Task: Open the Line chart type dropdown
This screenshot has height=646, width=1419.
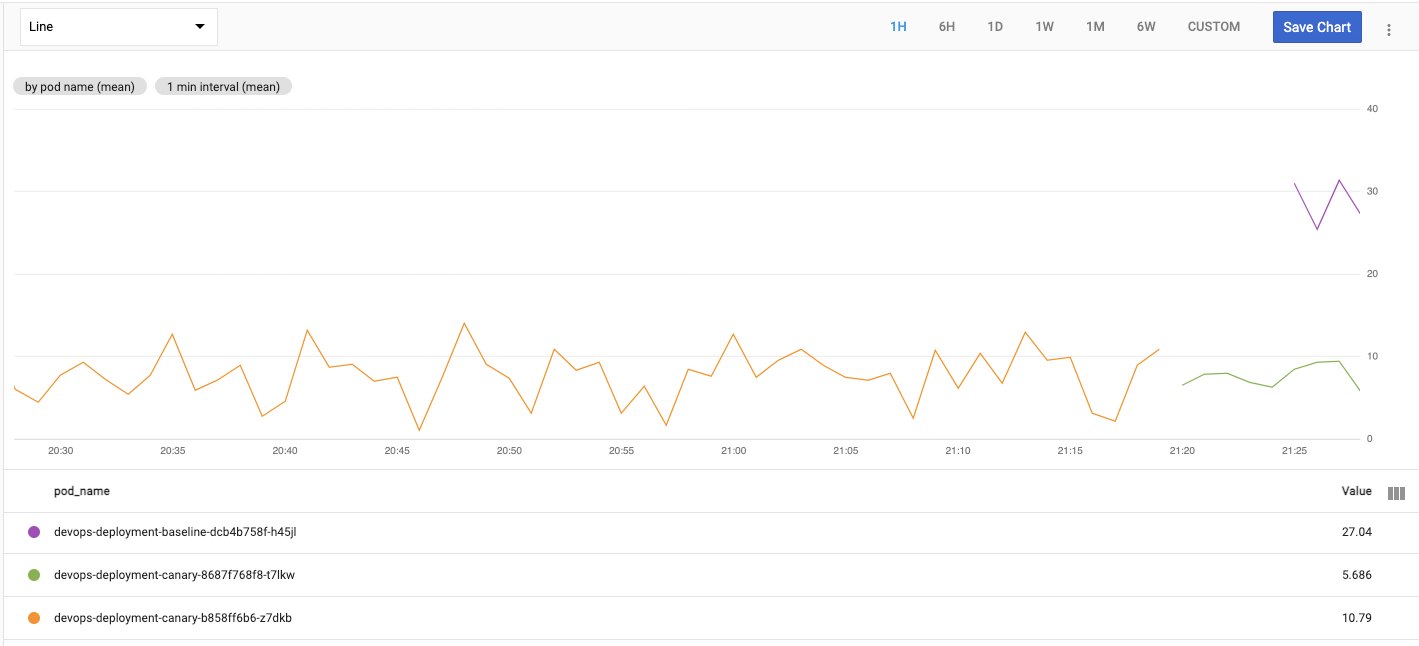Action: point(118,27)
